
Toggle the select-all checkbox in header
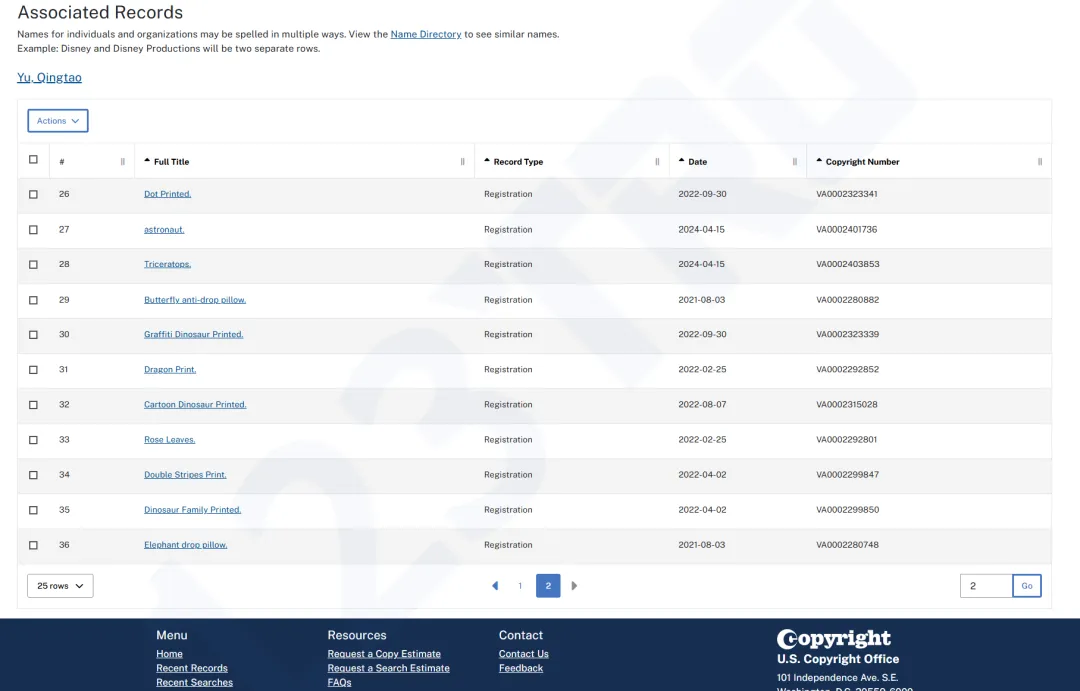33,160
